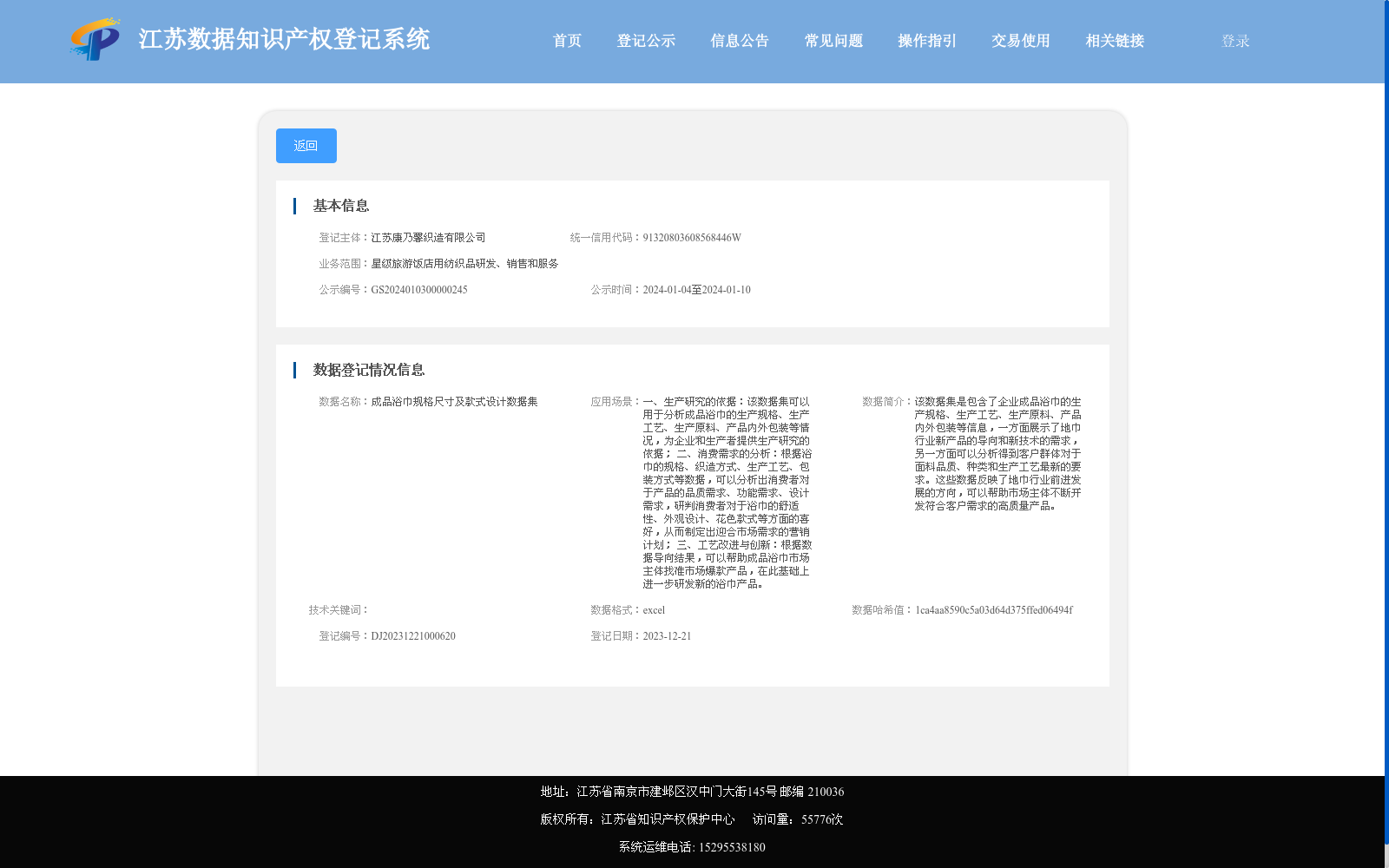The height and width of the screenshot is (868, 1389).
Task: Click the 应用场景 description paragraph
Action: coord(727,493)
